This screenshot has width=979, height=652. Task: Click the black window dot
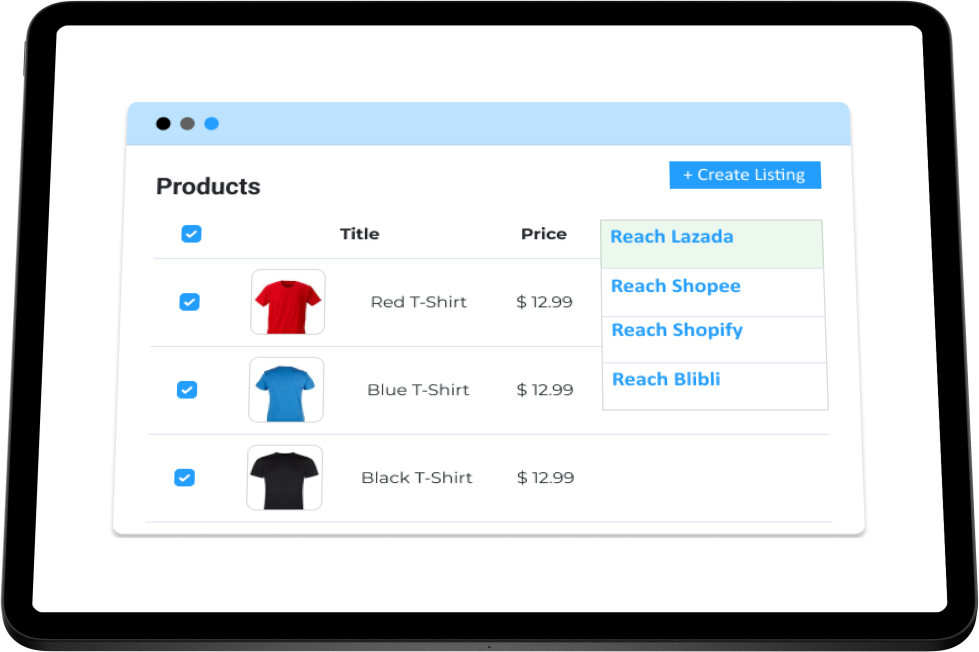coord(163,124)
